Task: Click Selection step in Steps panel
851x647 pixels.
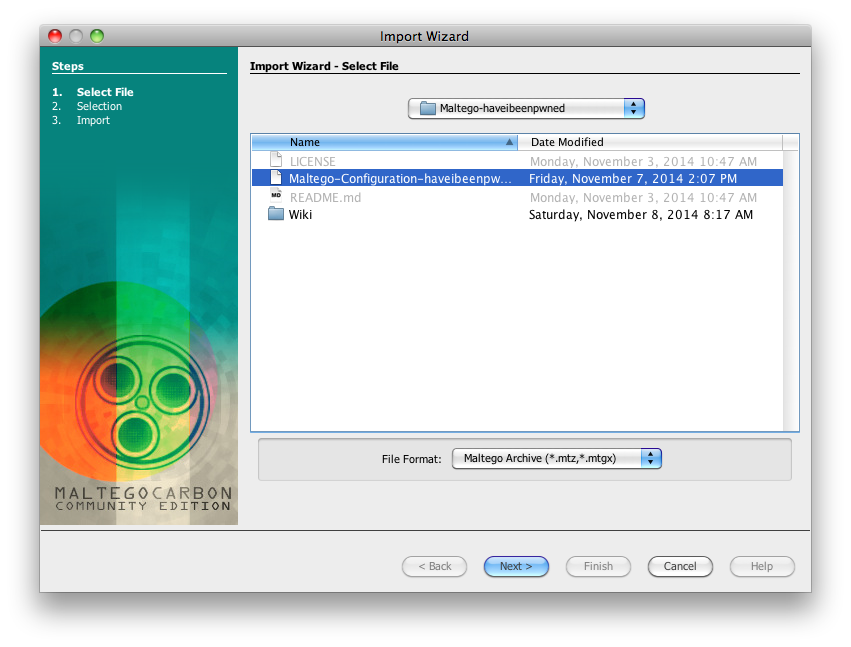Action: click(99, 106)
